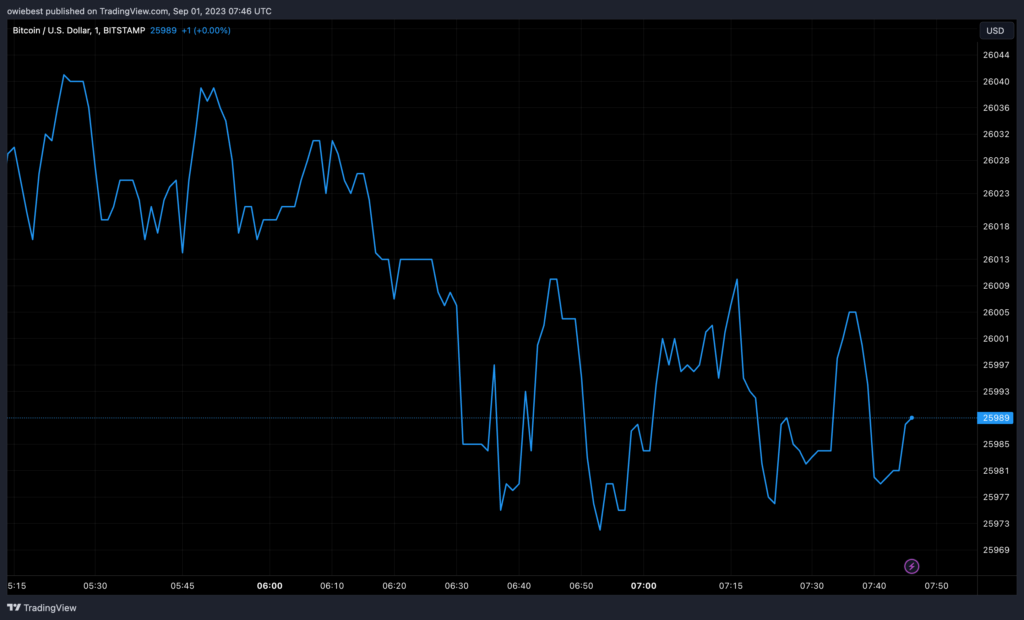The image size is (1024, 620).
Task: Click the +1 (+0.00%) change text
Action: click(x=206, y=30)
